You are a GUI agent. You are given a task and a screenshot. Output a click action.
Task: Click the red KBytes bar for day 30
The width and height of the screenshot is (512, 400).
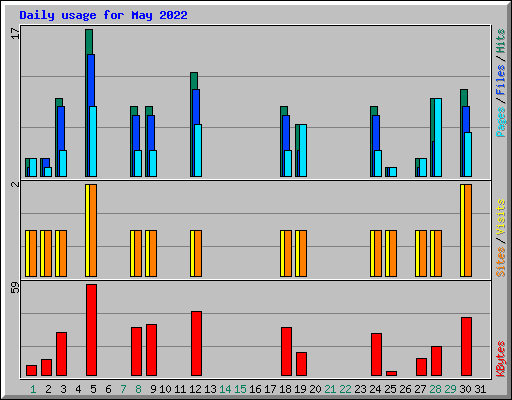point(466,347)
